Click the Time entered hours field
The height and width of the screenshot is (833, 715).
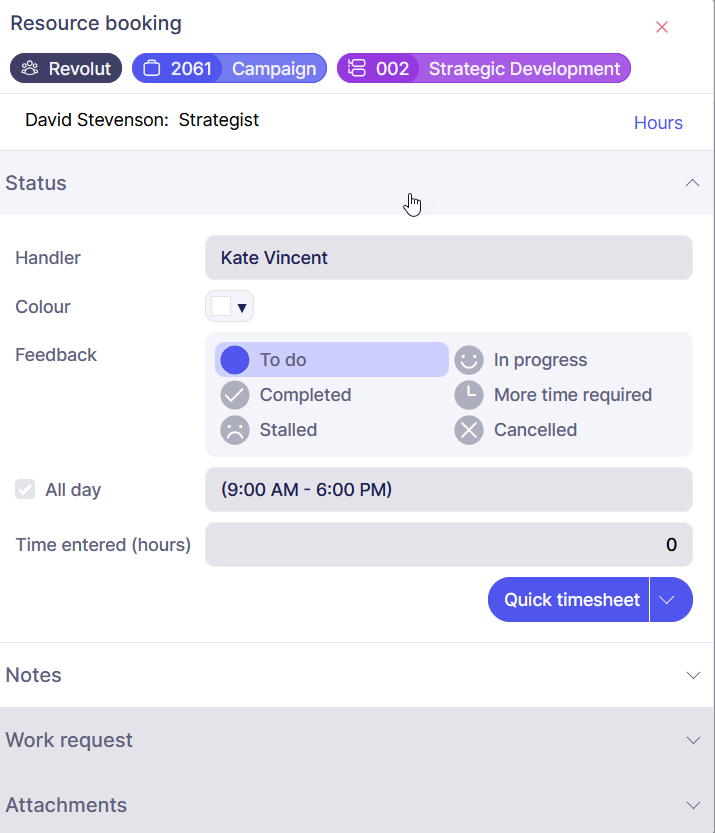[448, 545]
